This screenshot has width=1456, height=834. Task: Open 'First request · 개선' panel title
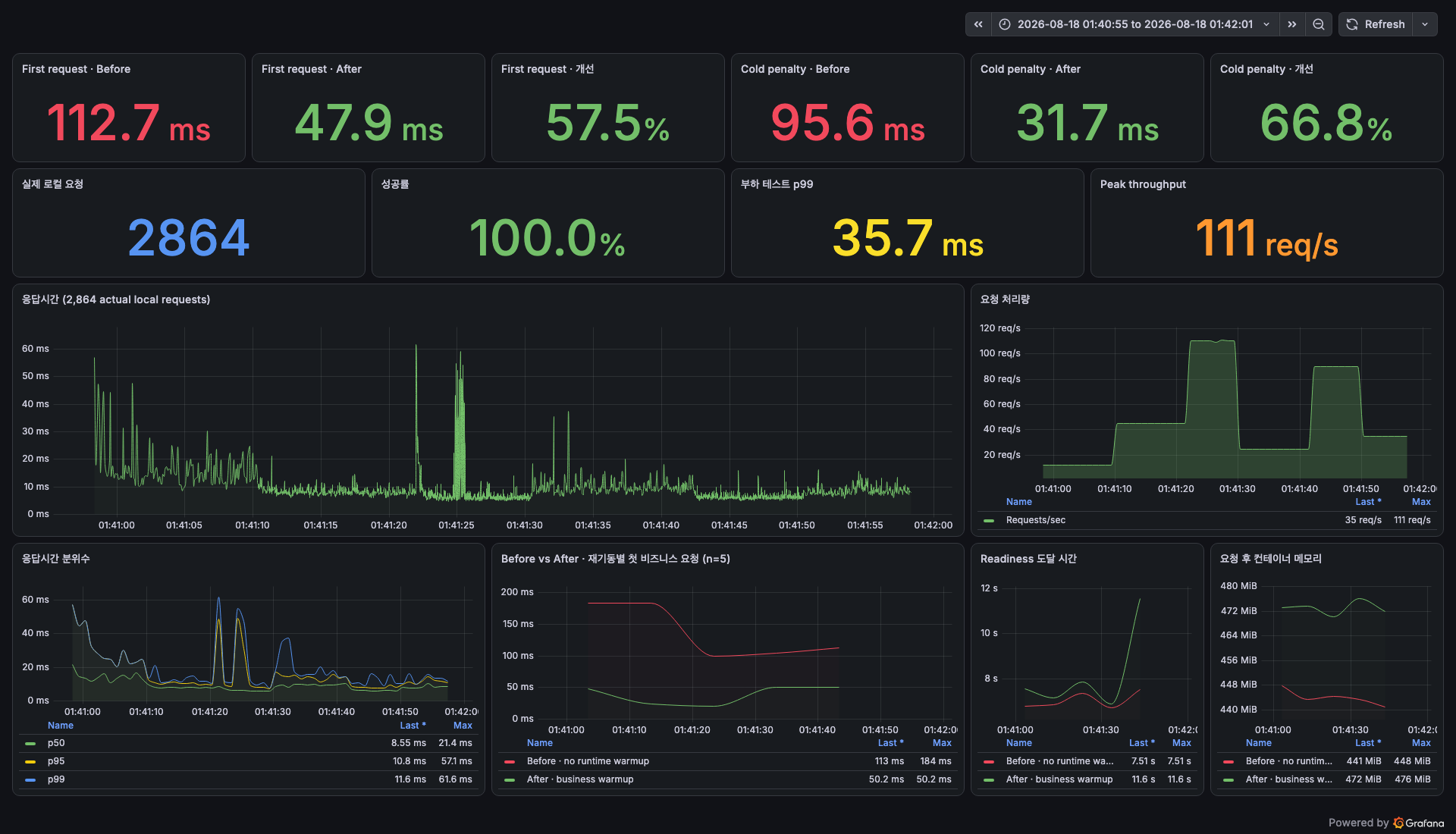(548, 69)
